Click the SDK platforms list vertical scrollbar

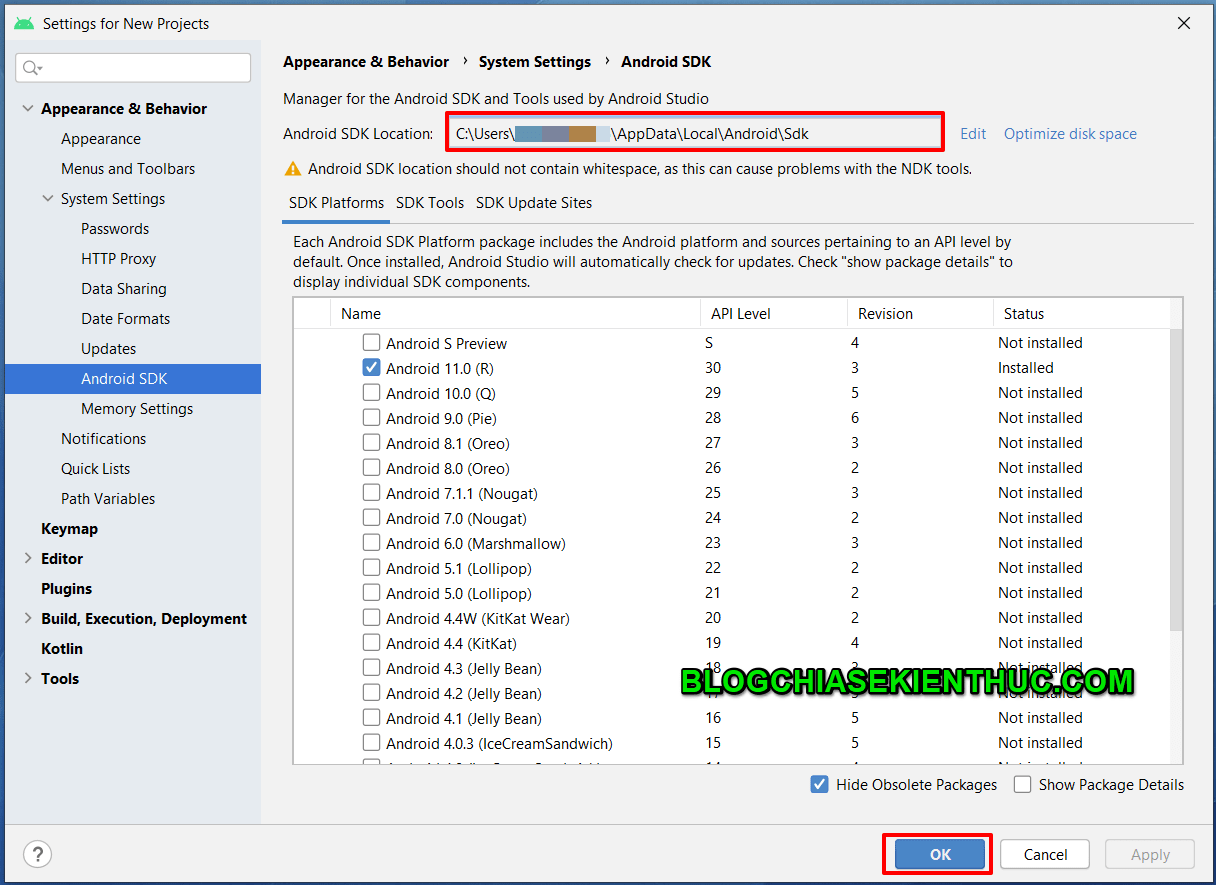pyautogui.click(x=1176, y=480)
